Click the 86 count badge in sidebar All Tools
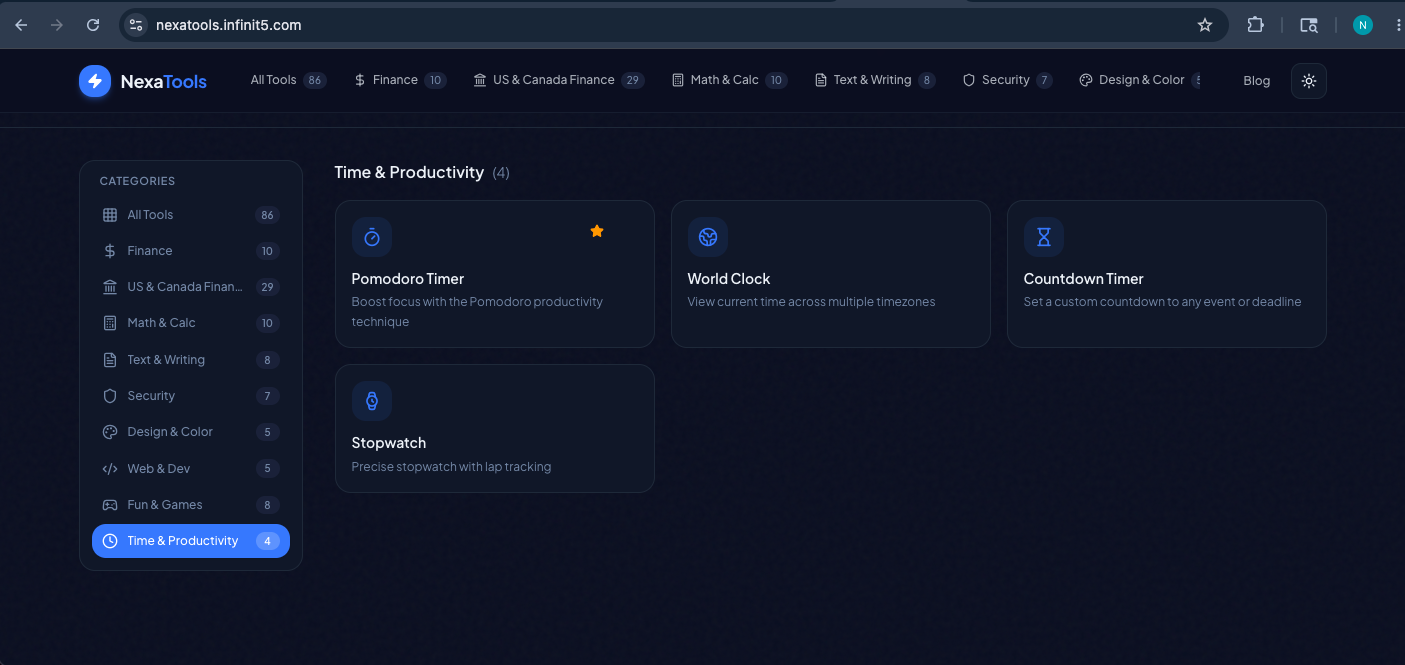 [x=267, y=215]
